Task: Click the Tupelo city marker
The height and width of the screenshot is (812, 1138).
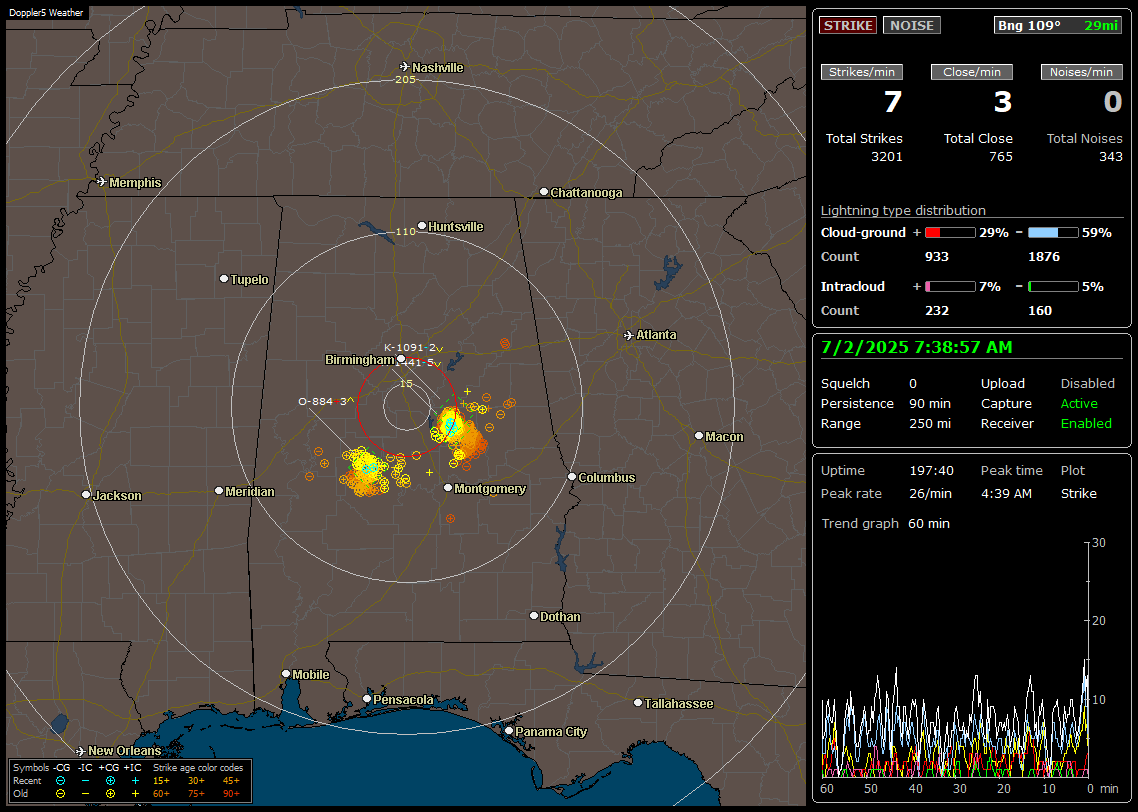Action: point(224,279)
